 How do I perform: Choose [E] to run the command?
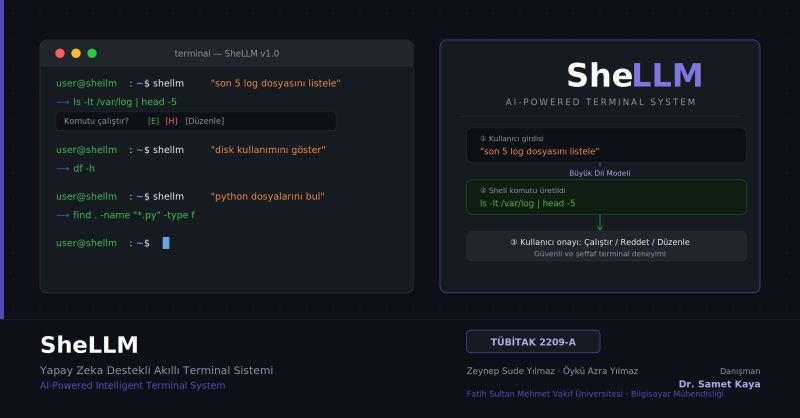(x=154, y=121)
